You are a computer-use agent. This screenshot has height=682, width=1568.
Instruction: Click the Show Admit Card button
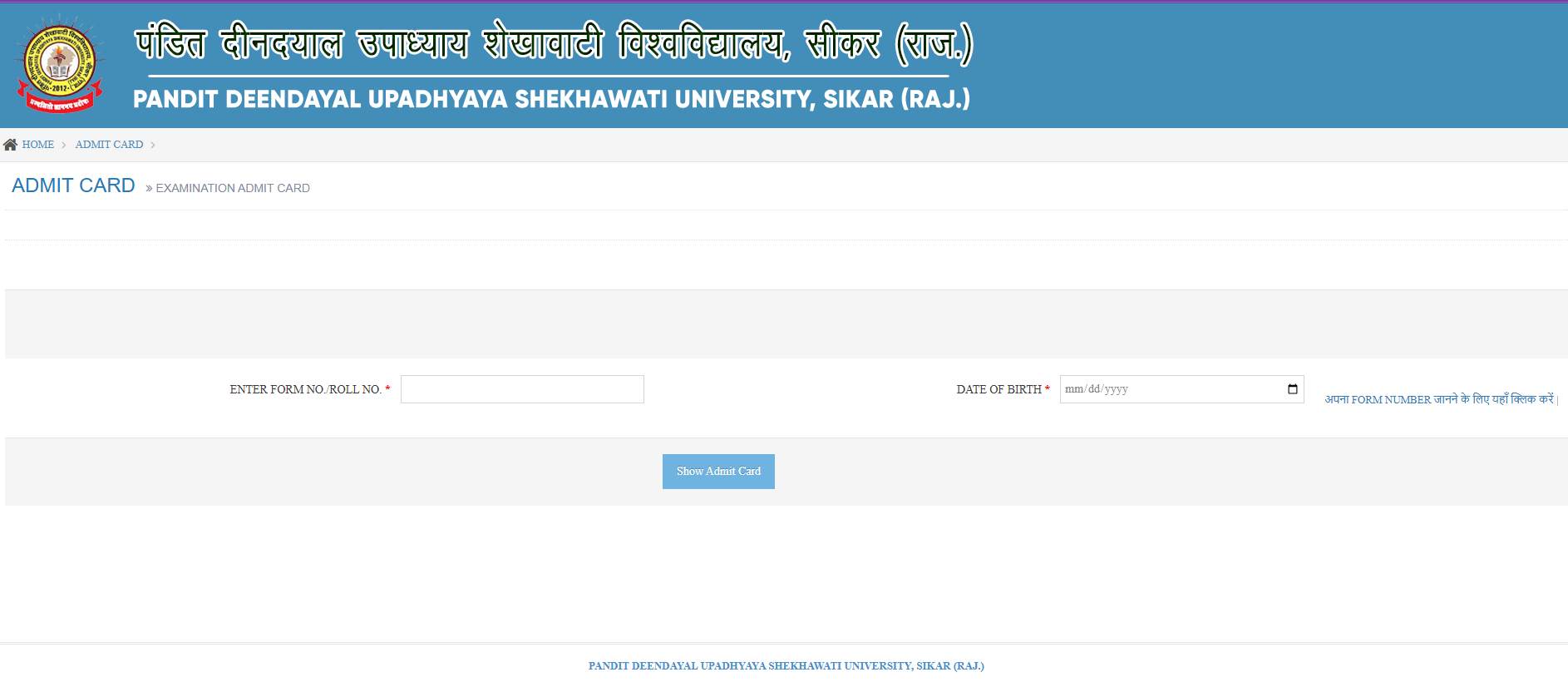tap(718, 472)
